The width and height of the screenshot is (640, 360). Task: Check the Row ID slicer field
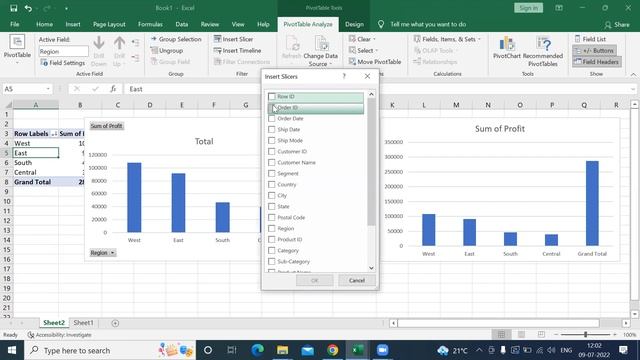(271, 97)
